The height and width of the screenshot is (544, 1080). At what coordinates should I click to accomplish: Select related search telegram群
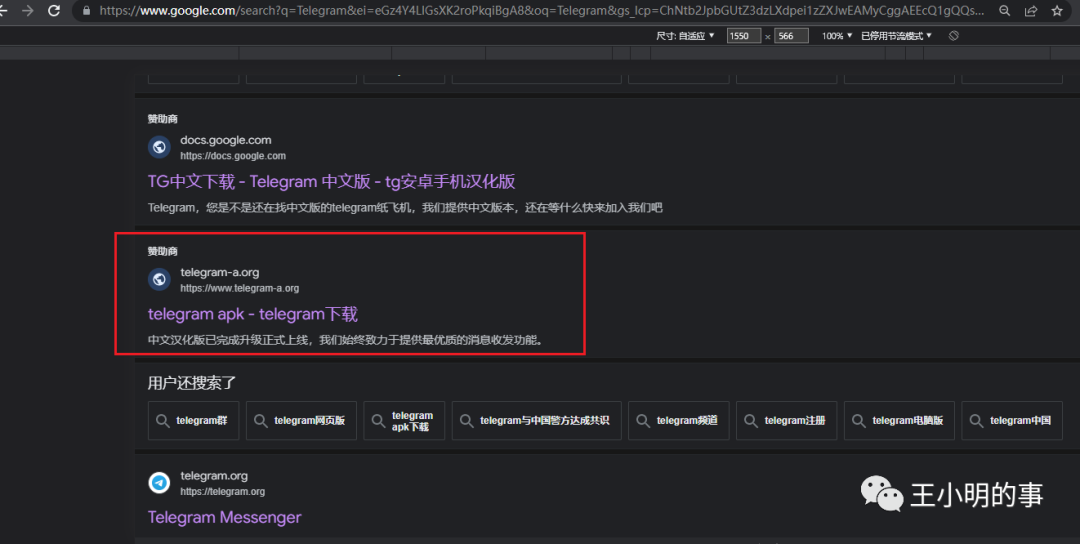tap(194, 421)
